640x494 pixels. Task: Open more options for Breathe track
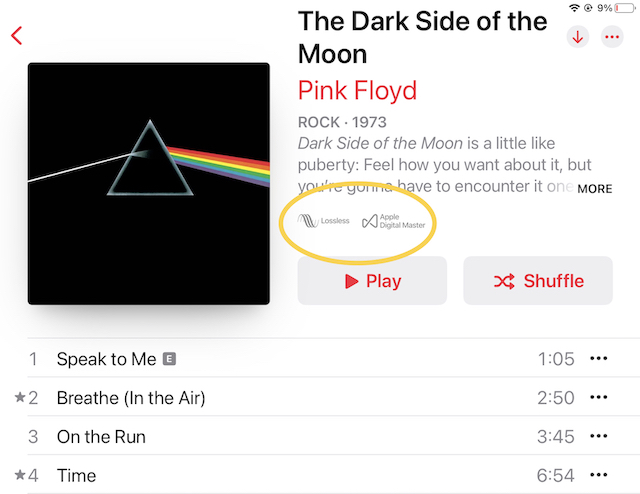599,398
